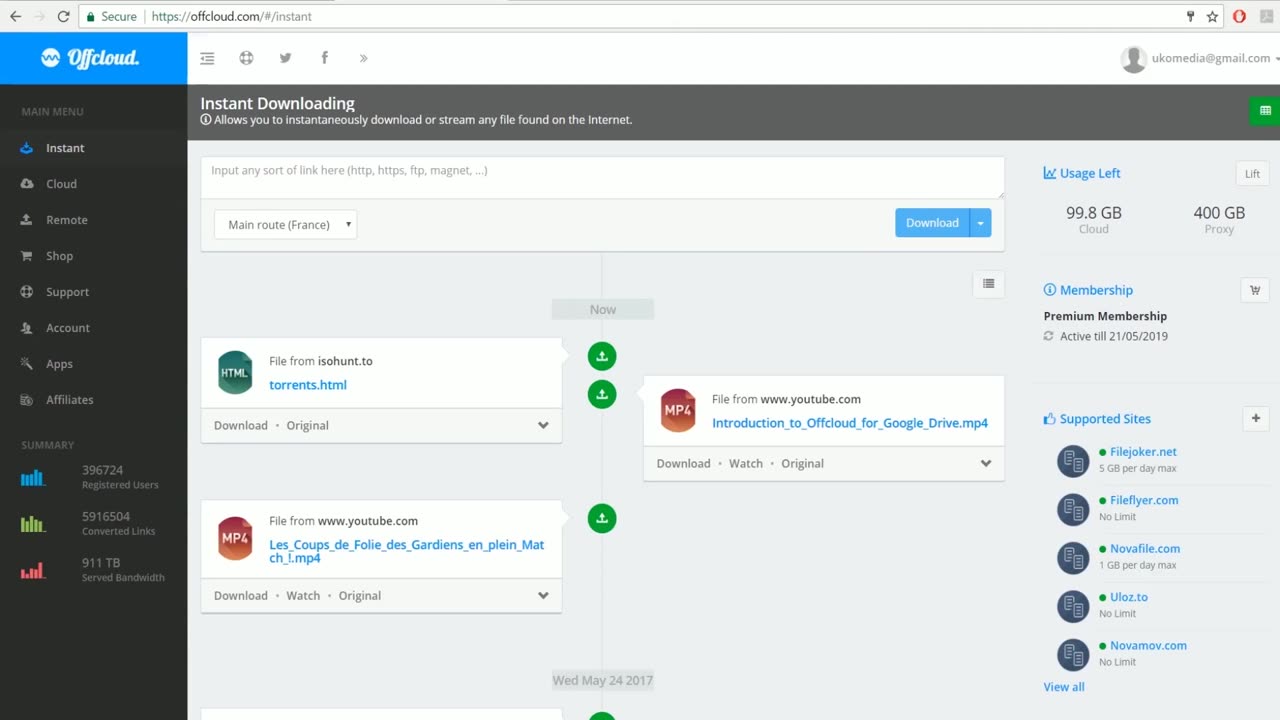Click the list view icon above the timeline
Image resolution: width=1280 pixels, height=720 pixels.
[988, 284]
